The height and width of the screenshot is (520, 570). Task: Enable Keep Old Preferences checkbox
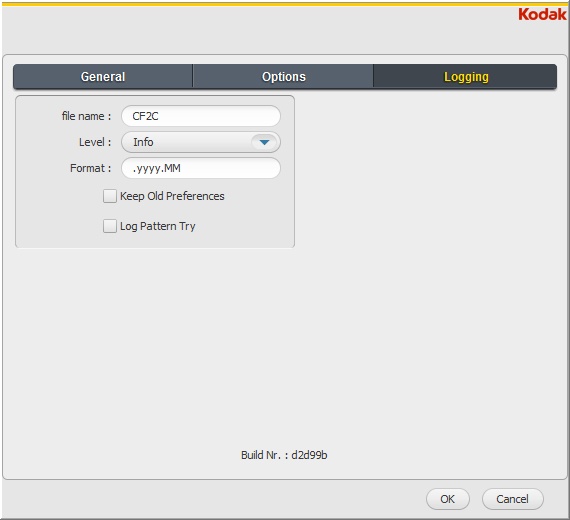(x=109, y=196)
